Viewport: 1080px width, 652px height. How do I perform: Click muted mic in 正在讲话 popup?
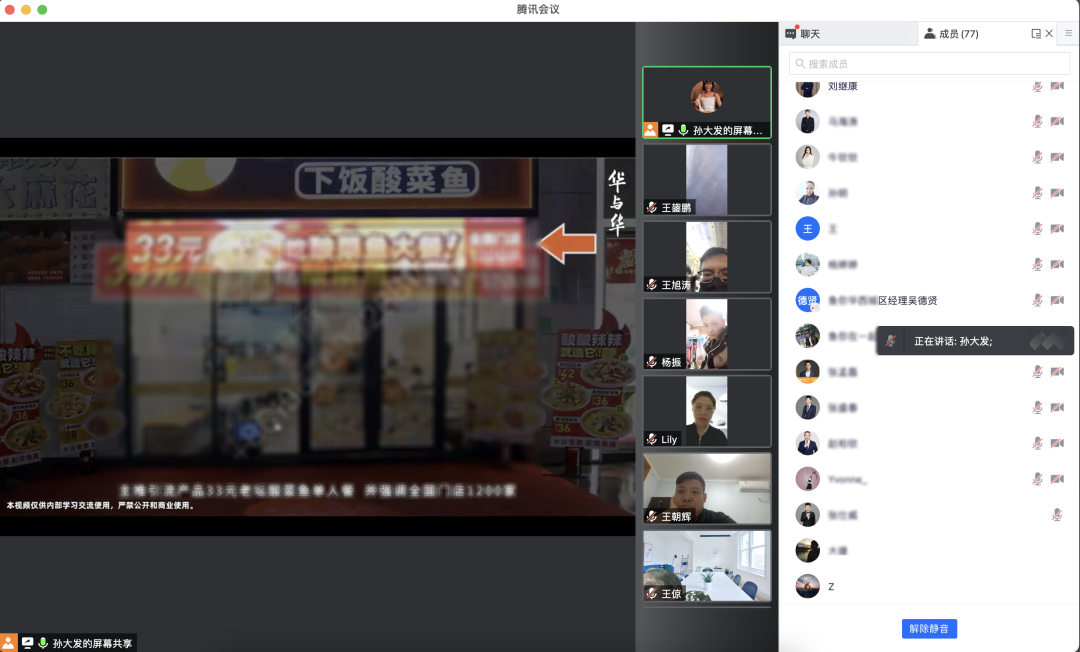(891, 341)
